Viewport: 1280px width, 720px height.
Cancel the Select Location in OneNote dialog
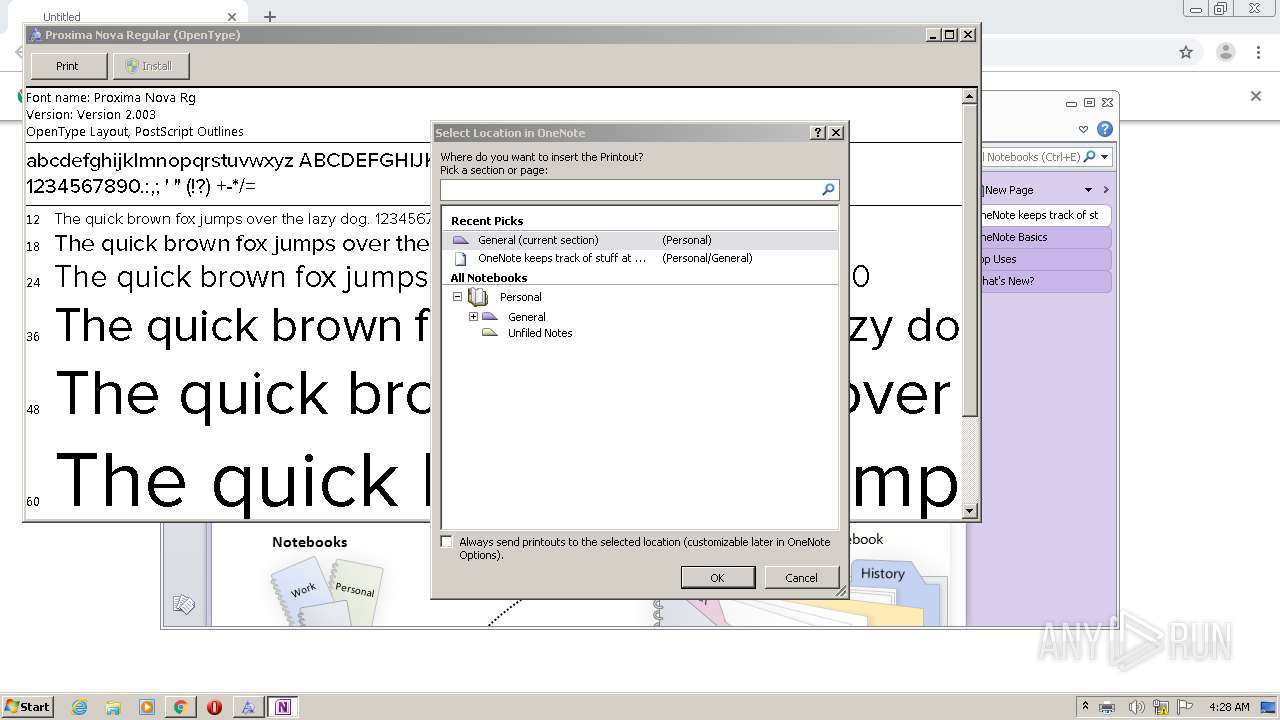801,578
